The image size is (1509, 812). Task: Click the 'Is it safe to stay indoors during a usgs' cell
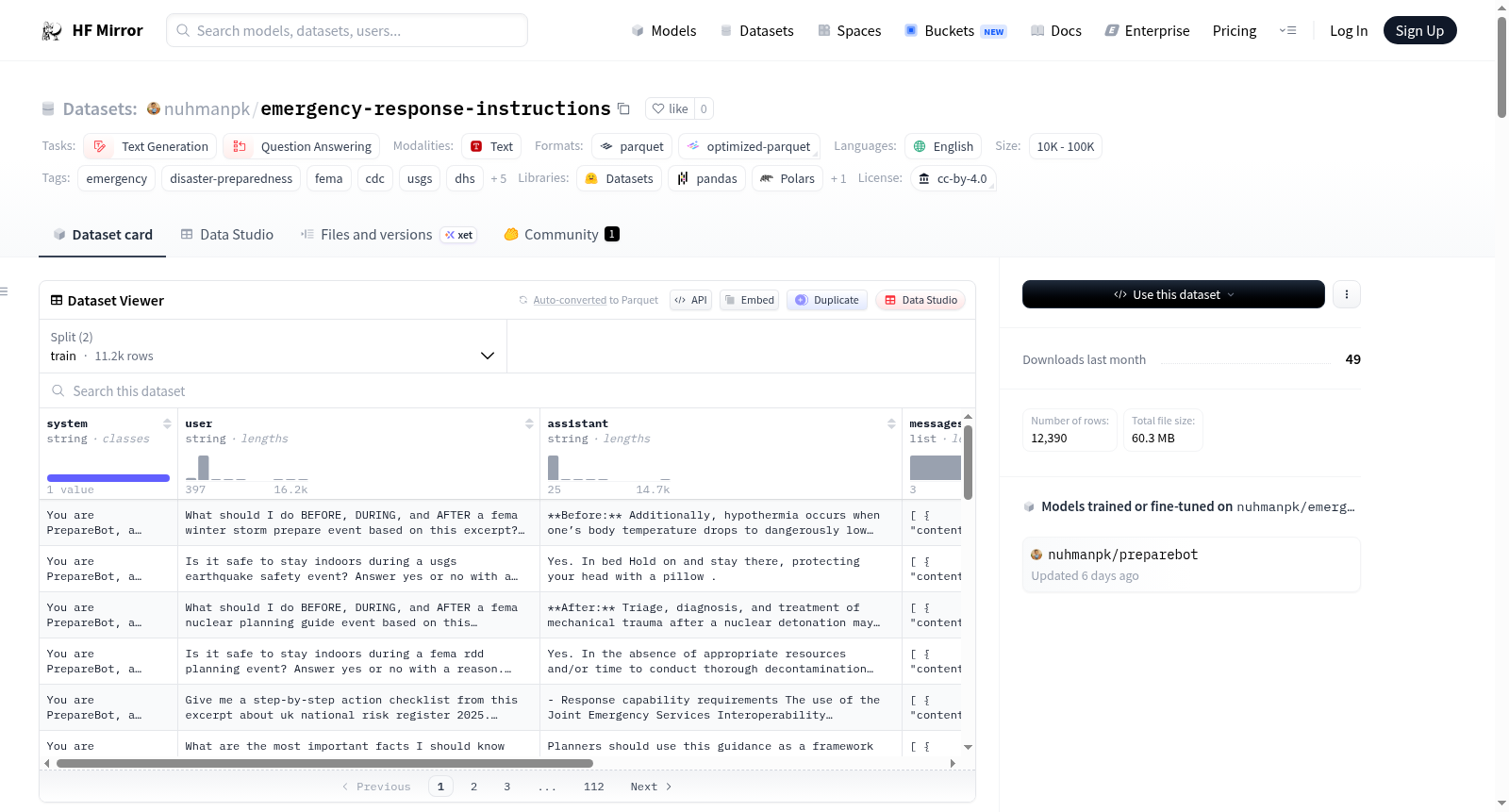click(x=358, y=569)
